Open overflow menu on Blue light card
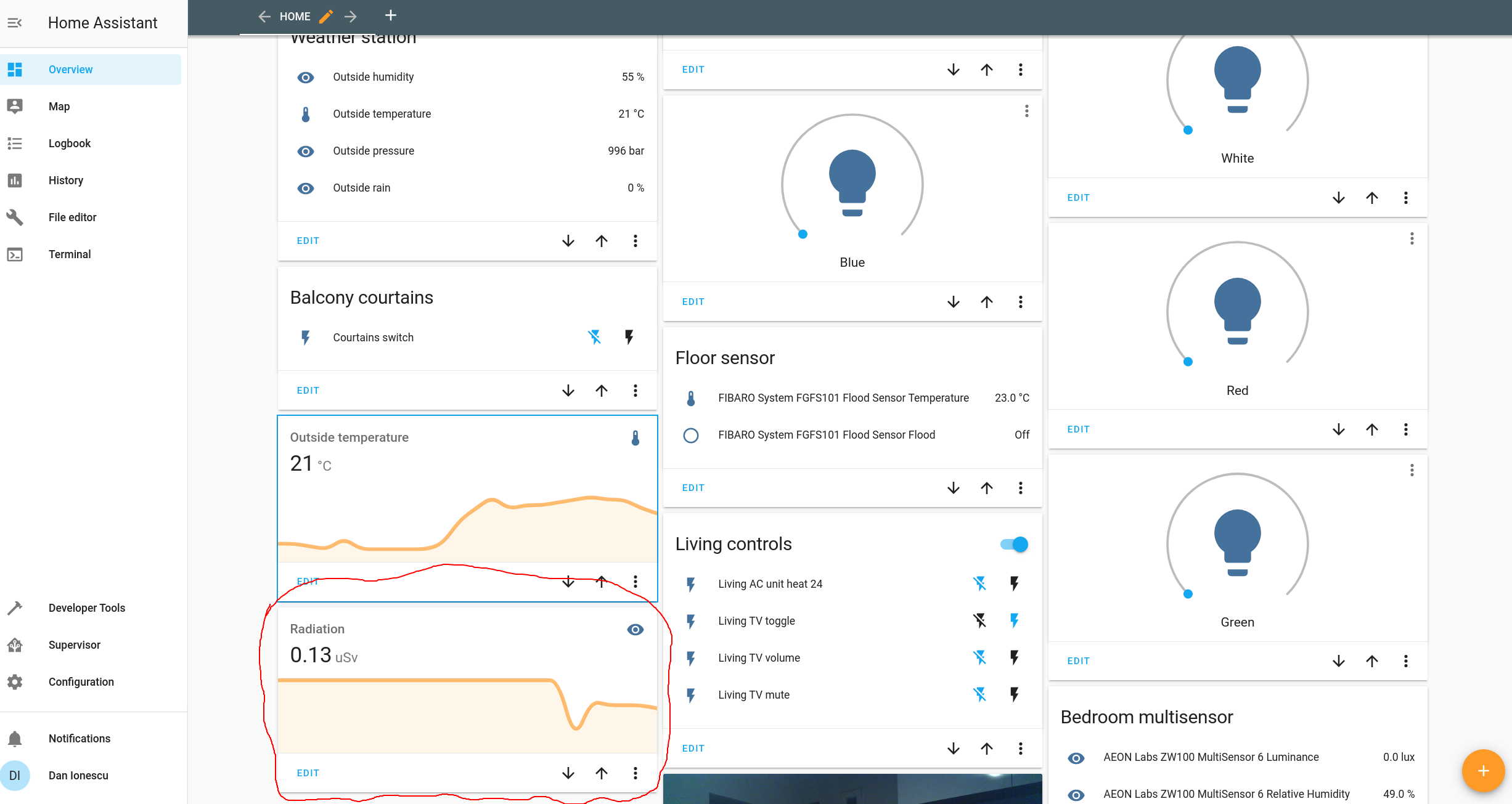1512x804 pixels. [1026, 111]
